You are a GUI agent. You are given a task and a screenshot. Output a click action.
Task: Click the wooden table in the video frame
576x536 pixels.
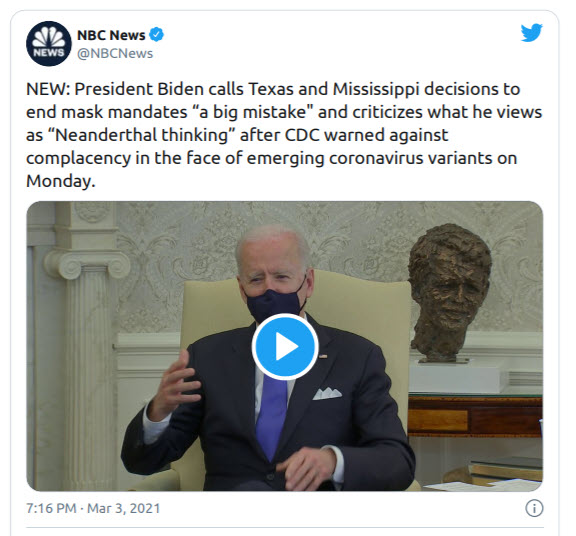475,415
